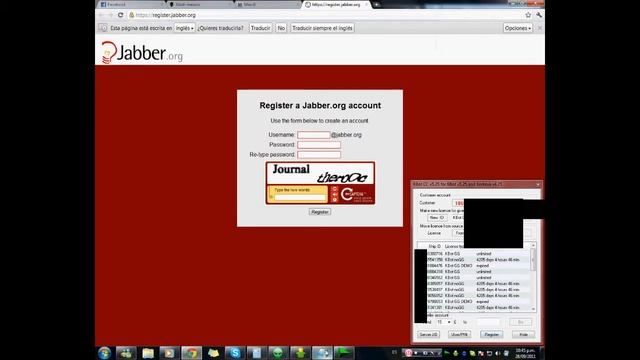
Task: Click the Traducir button
Action: pos(260,28)
